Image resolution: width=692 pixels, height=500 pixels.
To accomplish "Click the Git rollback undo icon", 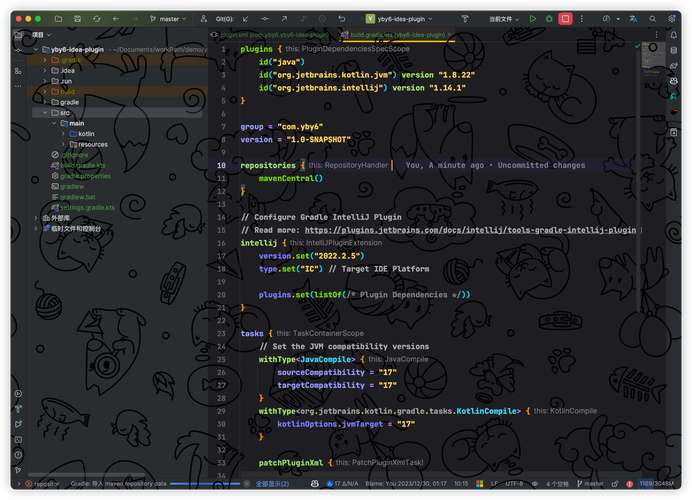I will click(x=342, y=19).
